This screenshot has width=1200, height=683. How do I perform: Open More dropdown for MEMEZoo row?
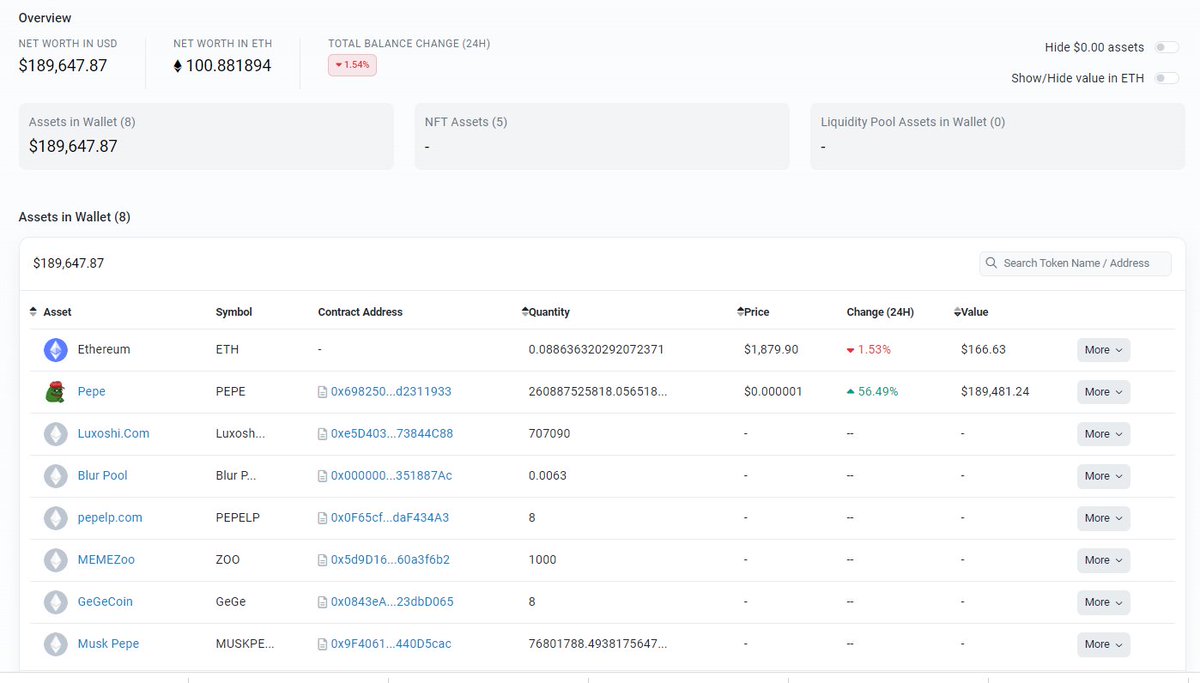tap(1103, 560)
